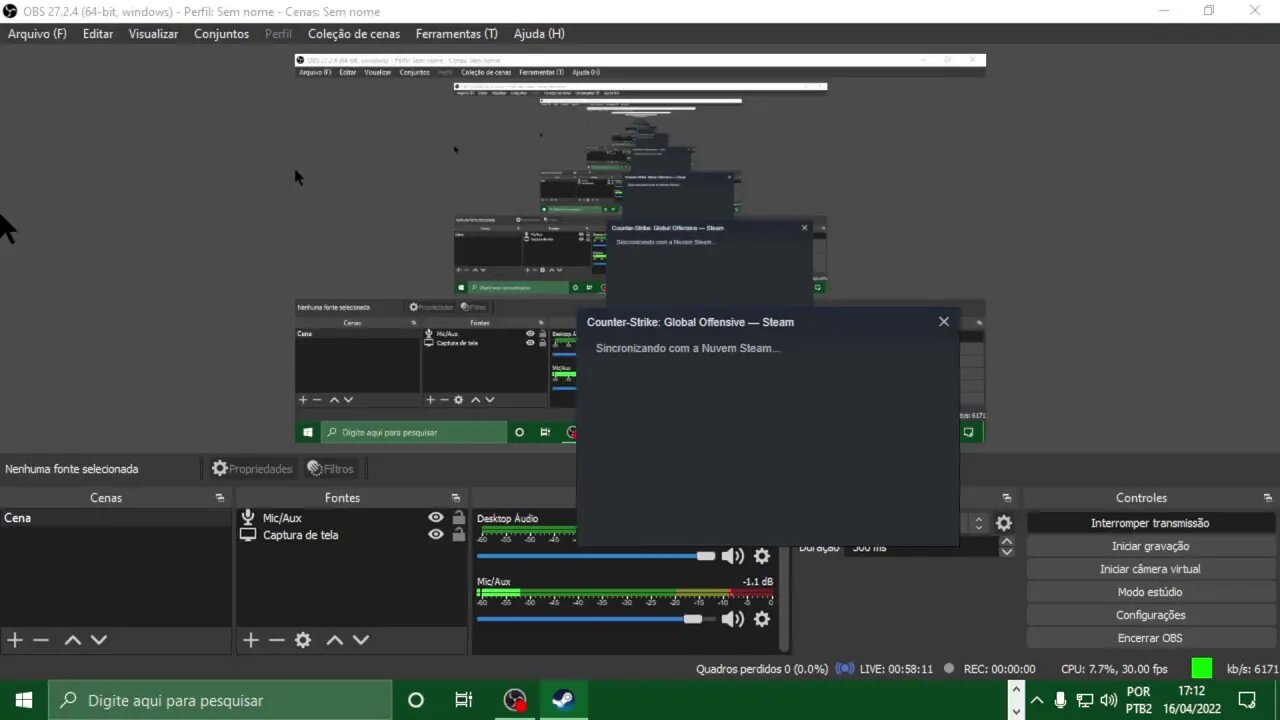Click microphone tray icon in taskbar
This screenshot has width=1280, height=720.
point(1061,700)
